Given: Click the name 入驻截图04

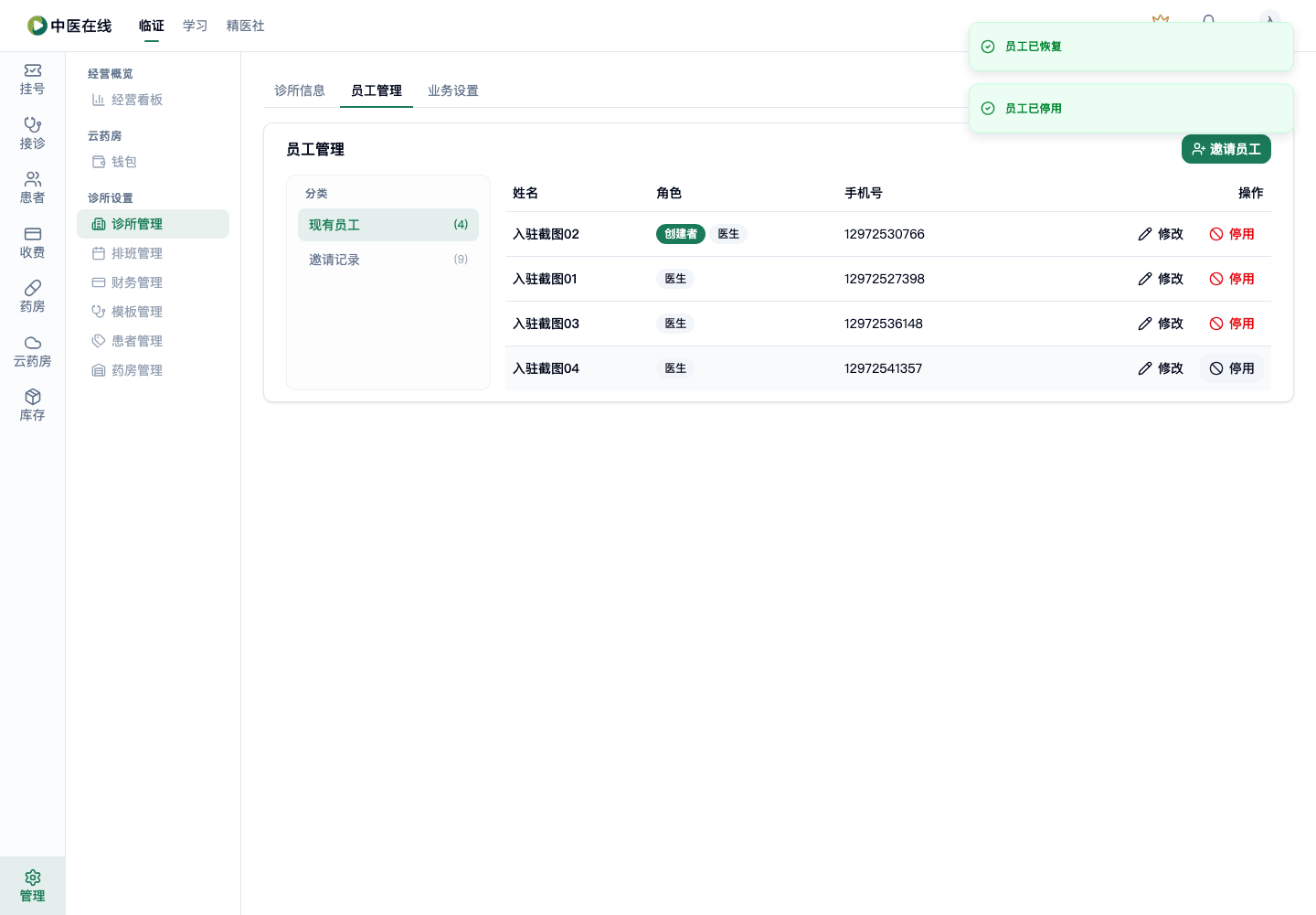Looking at the screenshot, I should pyautogui.click(x=546, y=368).
